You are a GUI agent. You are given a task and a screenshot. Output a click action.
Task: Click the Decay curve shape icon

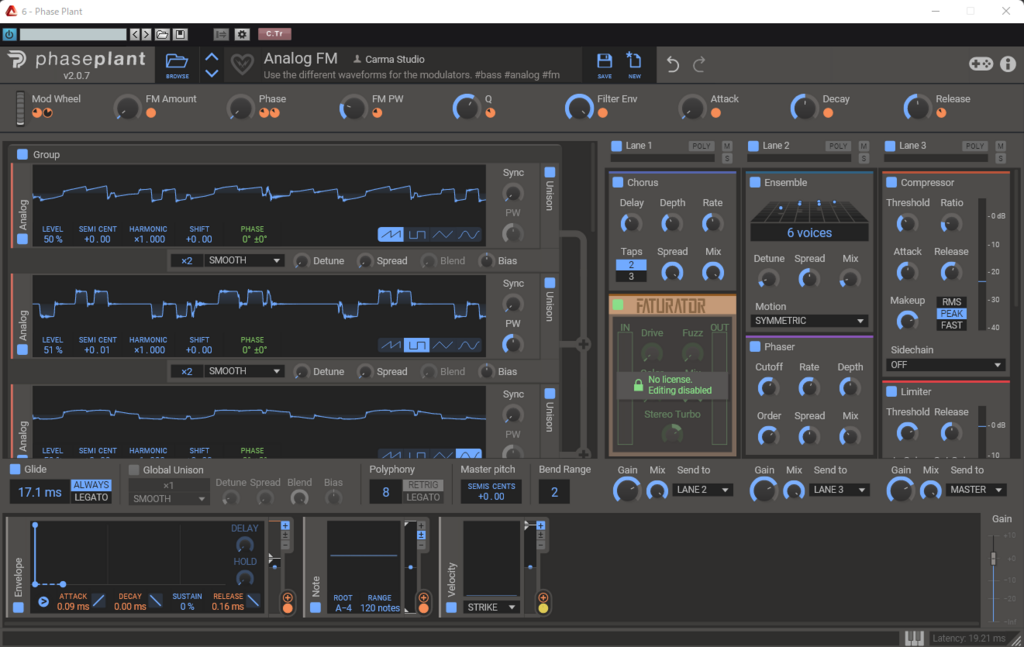click(x=155, y=601)
